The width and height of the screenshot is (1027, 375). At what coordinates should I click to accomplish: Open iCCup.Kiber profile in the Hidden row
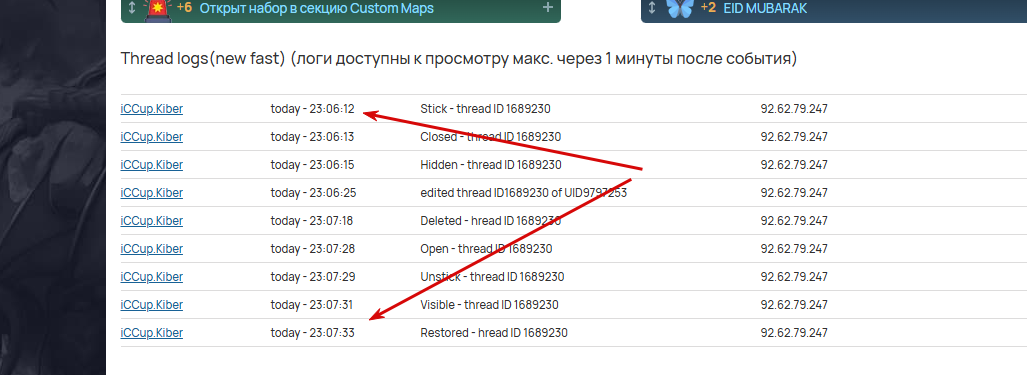pyautogui.click(x=152, y=165)
